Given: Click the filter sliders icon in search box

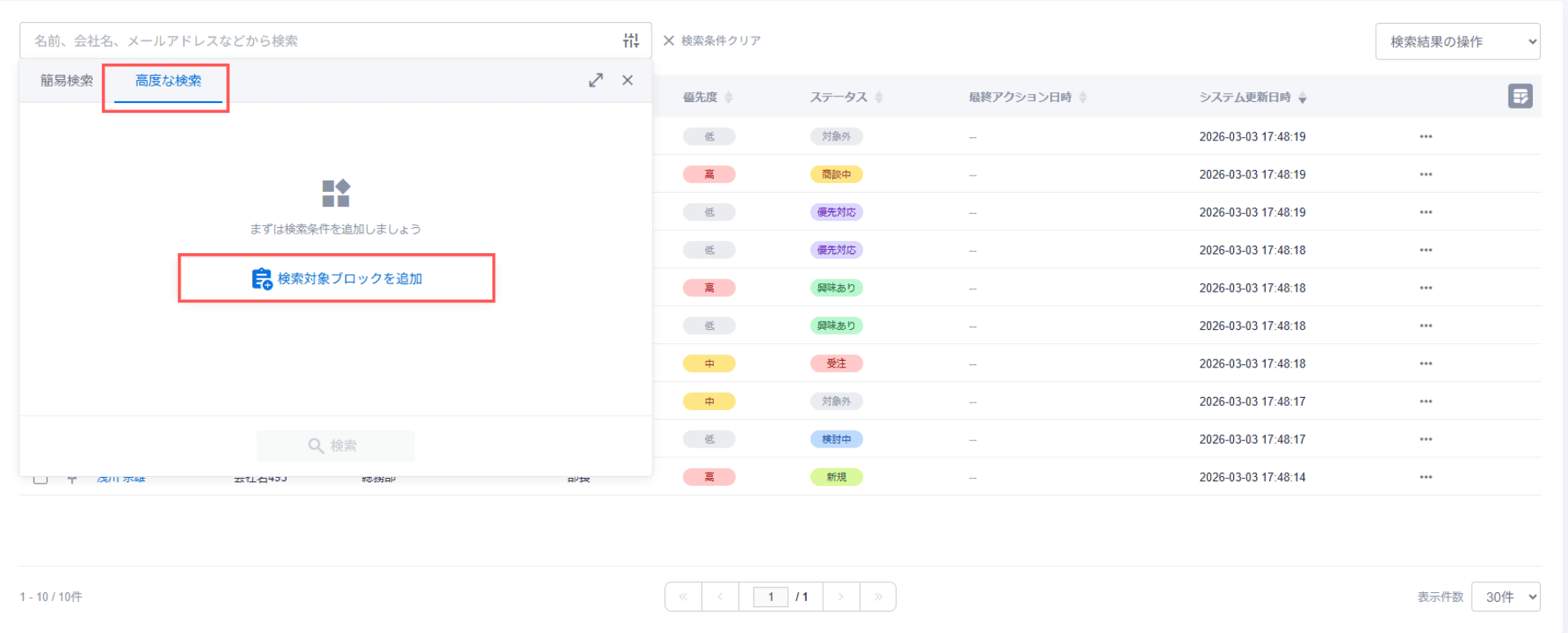Looking at the screenshot, I should [630, 40].
